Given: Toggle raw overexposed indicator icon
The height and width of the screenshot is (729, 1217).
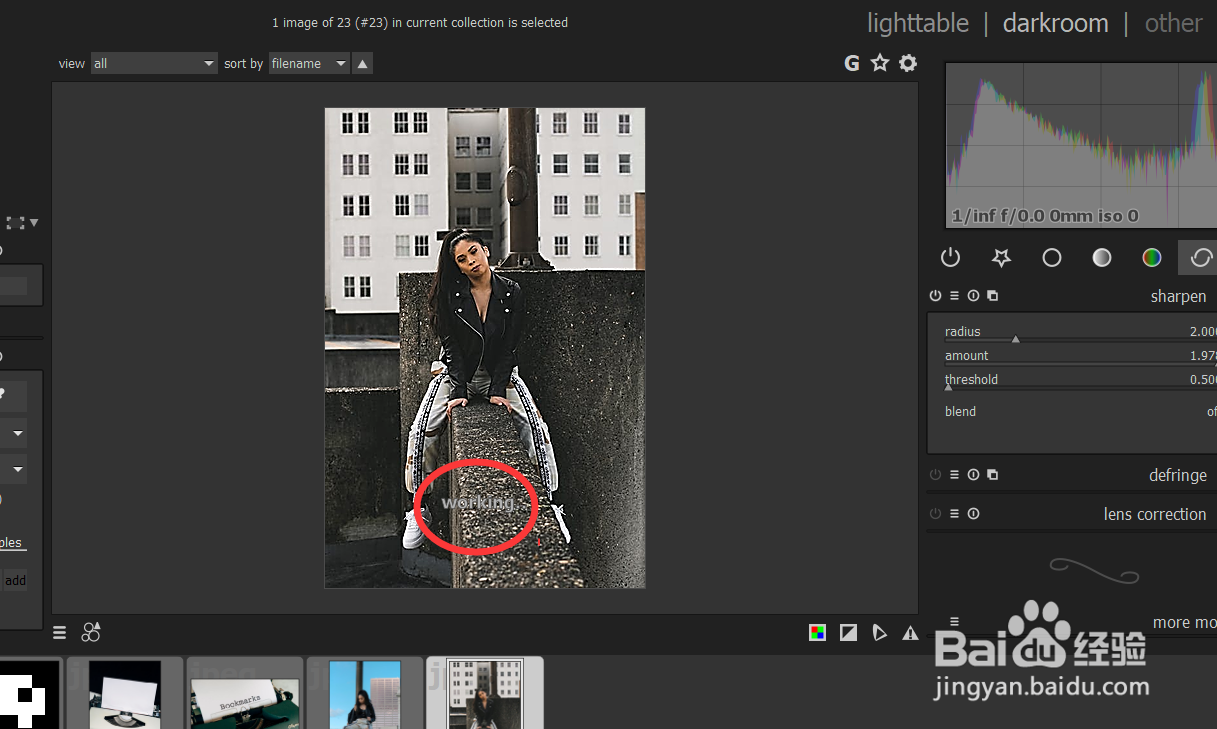Looking at the screenshot, I should 848,632.
